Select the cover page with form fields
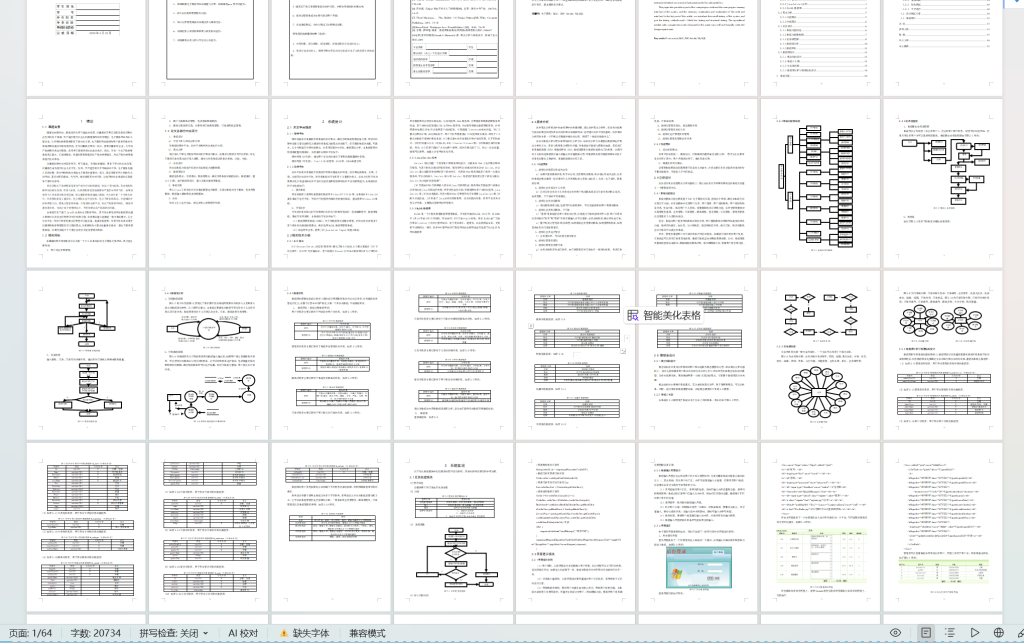The height and width of the screenshot is (643, 1024). pyautogui.click(x=86, y=48)
